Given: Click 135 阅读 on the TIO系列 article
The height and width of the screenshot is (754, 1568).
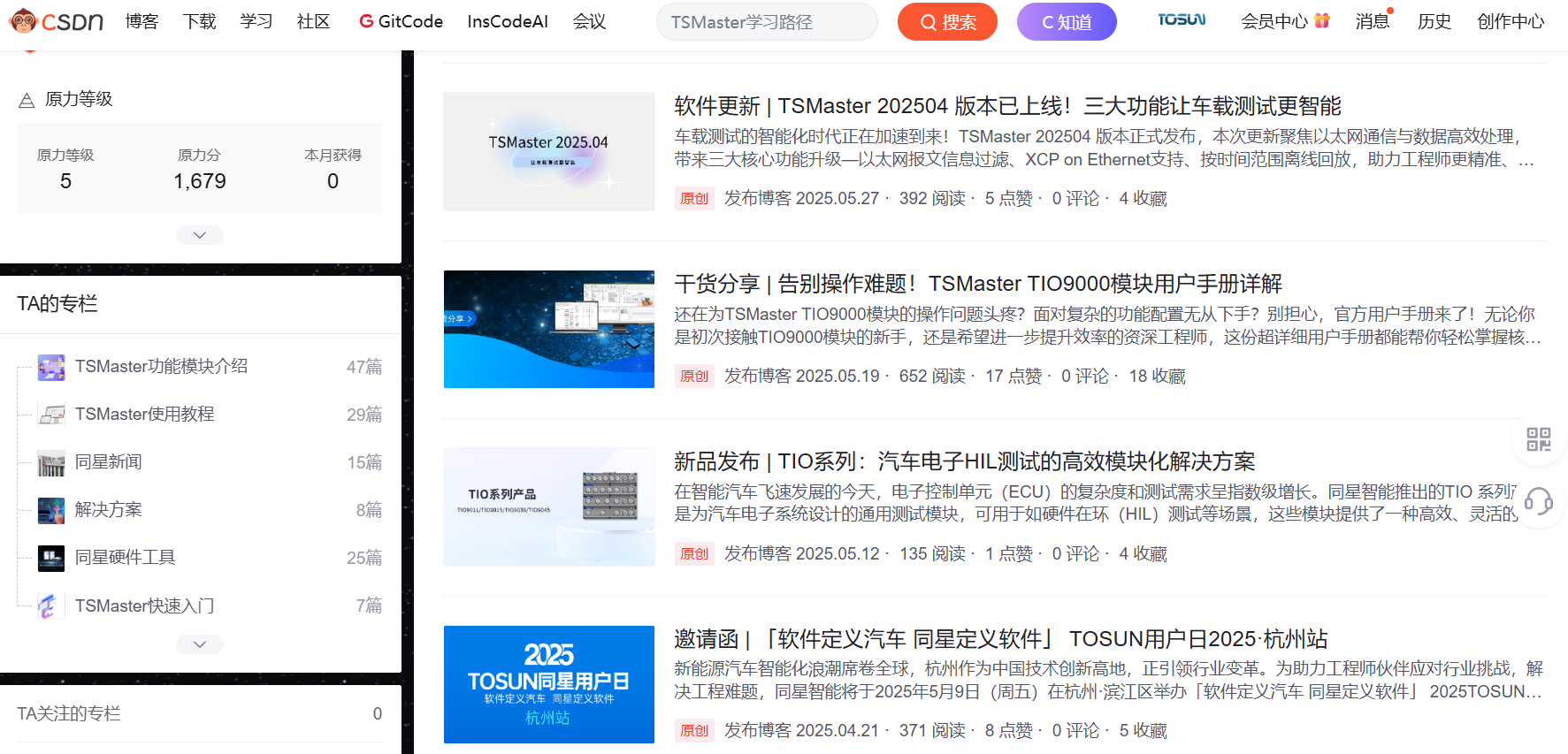Looking at the screenshot, I should [x=932, y=553].
